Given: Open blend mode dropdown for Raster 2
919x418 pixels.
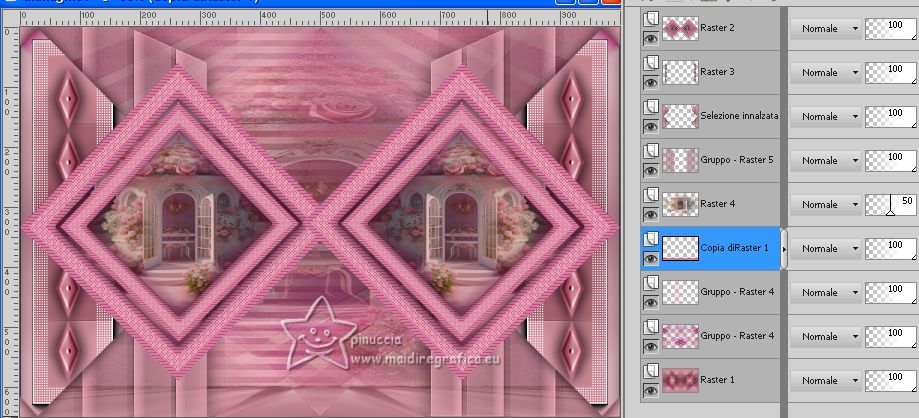Looking at the screenshot, I should point(825,28).
